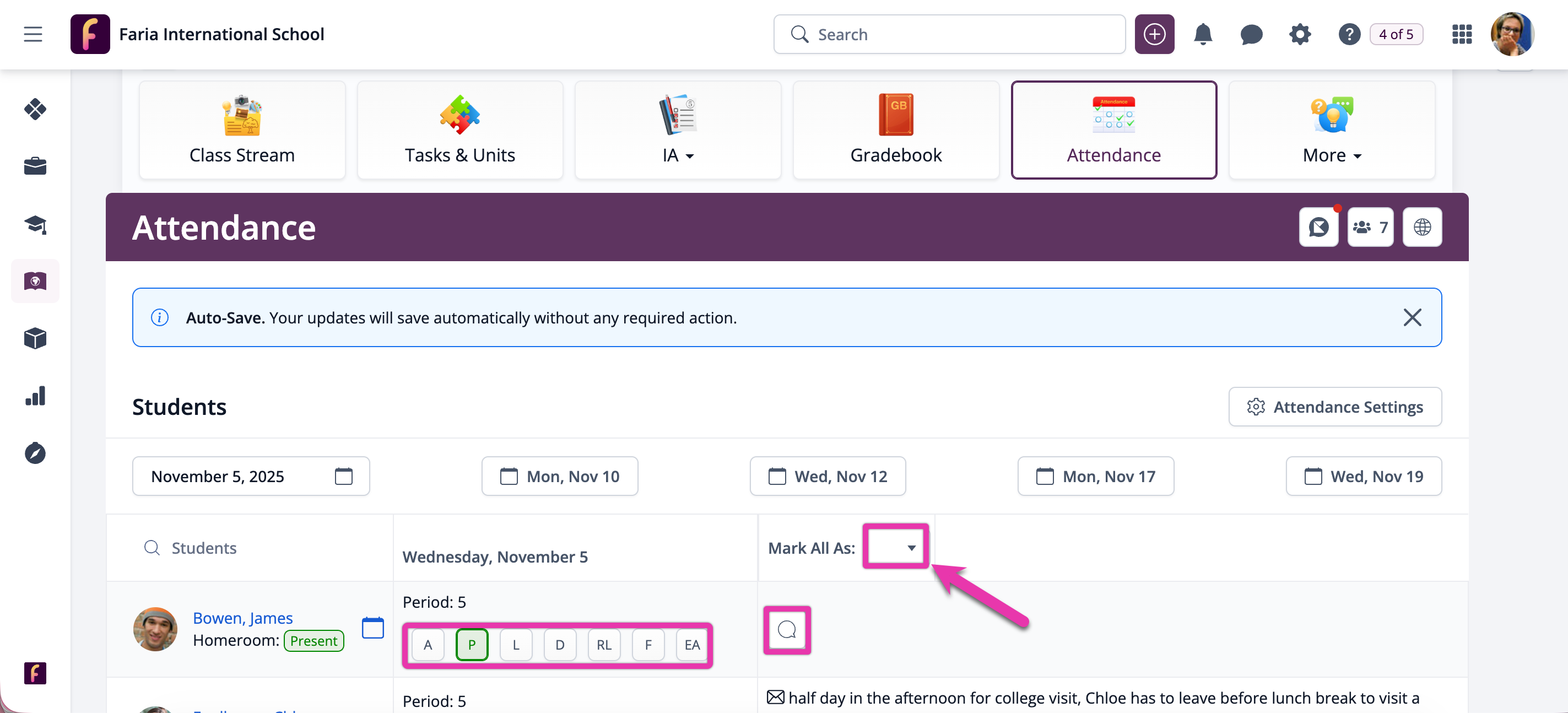Open the messages chat bubble icon
This screenshot has width=1568, height=713.
click(x=1251, y=34)
